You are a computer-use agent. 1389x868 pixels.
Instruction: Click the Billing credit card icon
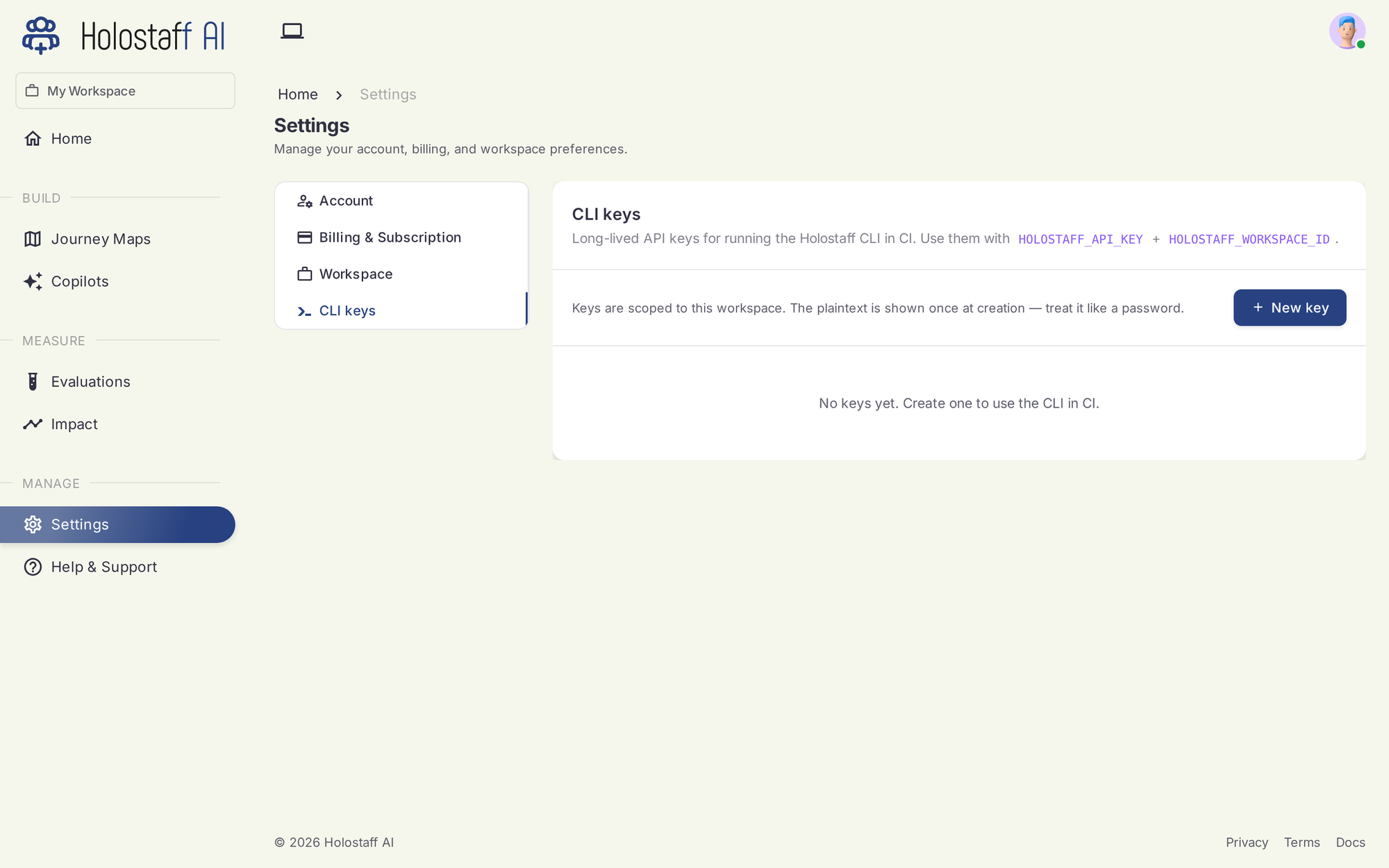tap(305, 237)
